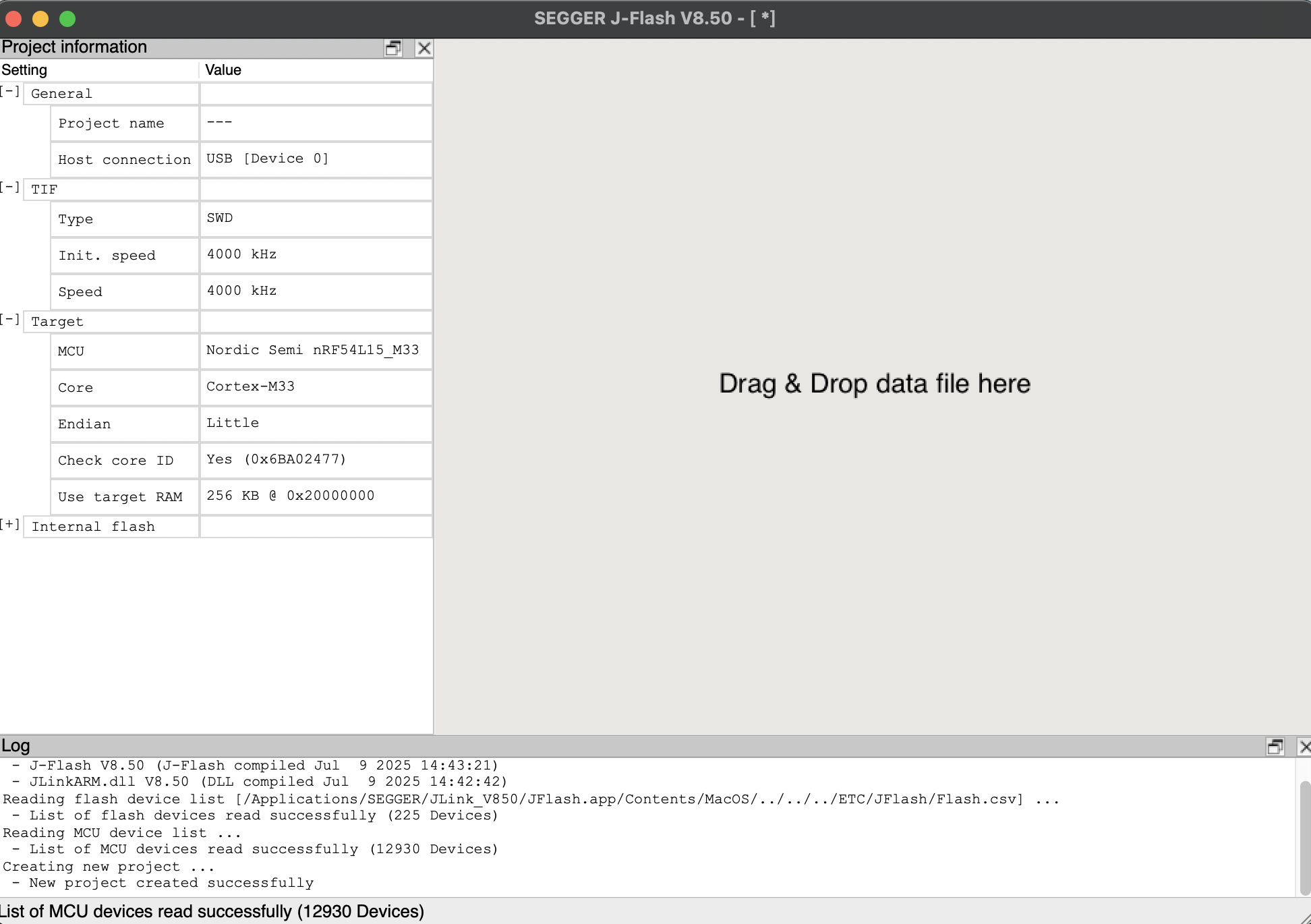The width and height of the screenshot is (1311, 924).
Task: Click the 'Nordic Semi nRF54L15_M33' value
Action: tap(316, 351)
